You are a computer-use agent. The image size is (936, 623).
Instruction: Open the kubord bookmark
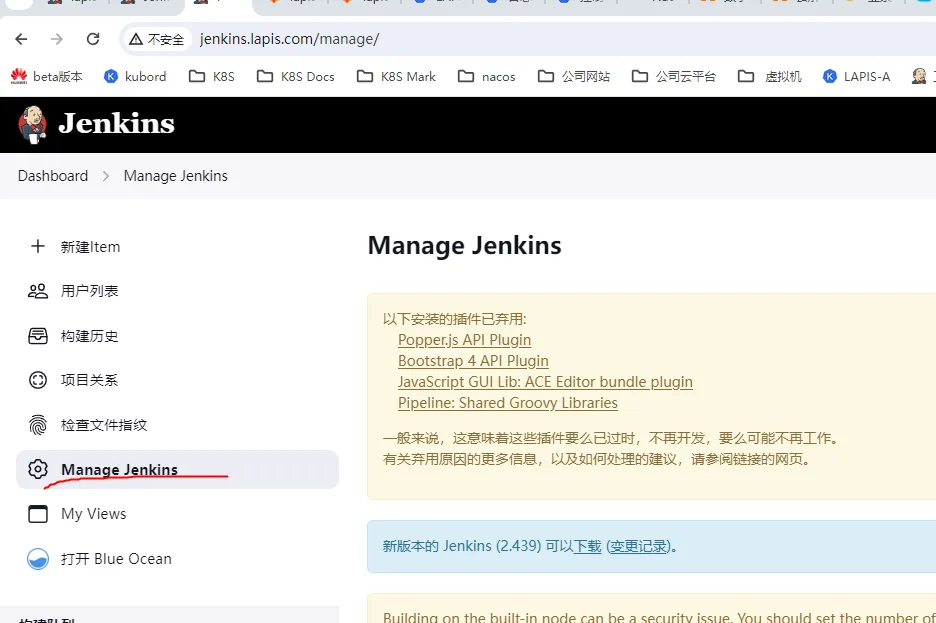pyautogui.click(x=136, y=76)
